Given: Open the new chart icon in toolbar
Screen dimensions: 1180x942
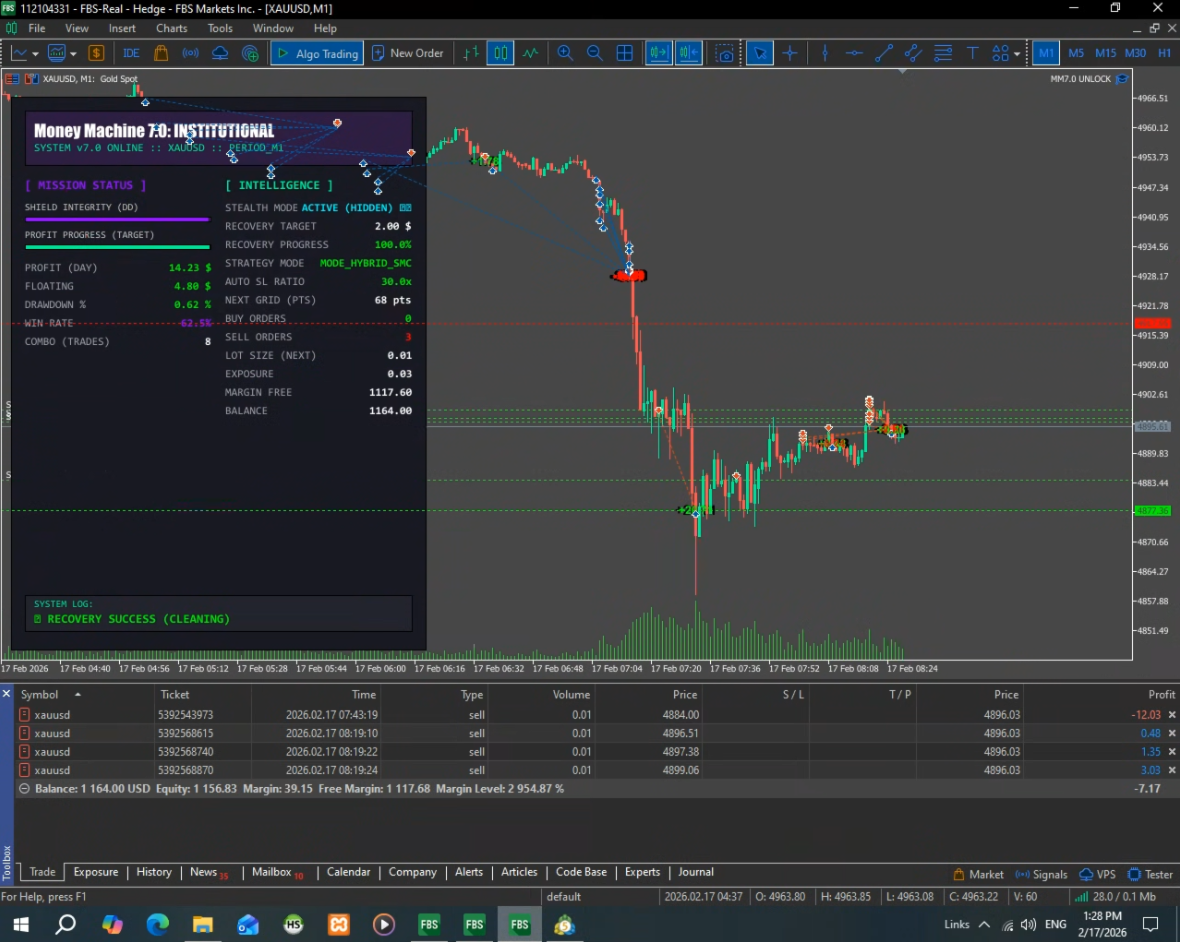Looking at the screenshot, I should click(19, 53).
